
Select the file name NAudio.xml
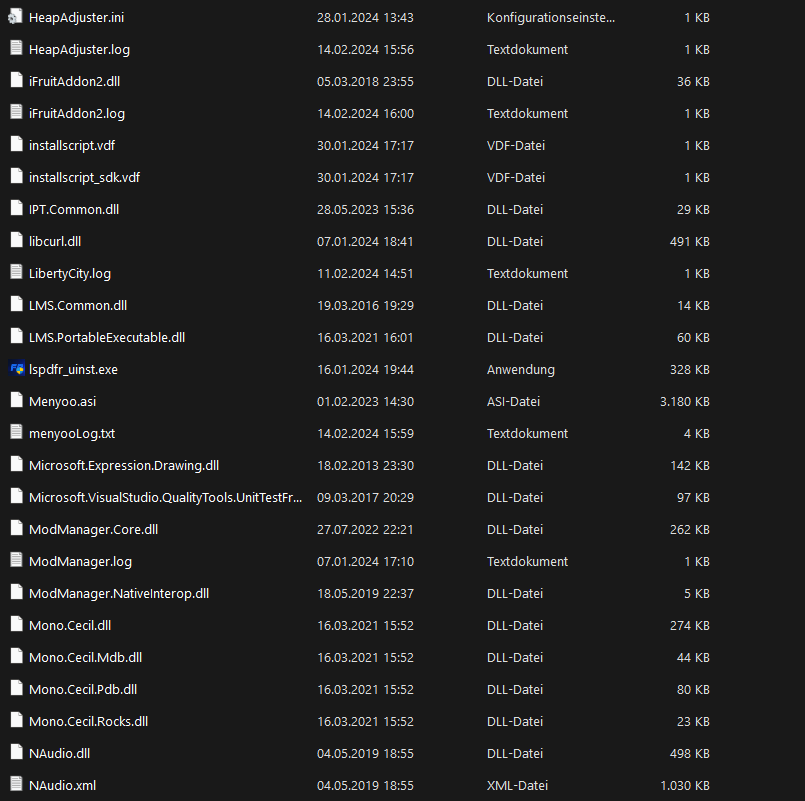coord(63,785)
